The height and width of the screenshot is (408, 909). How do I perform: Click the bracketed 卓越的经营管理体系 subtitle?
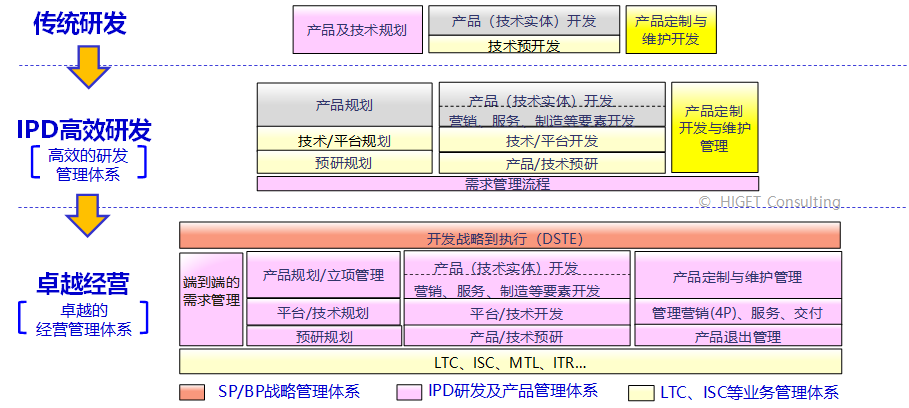click(x=84, y=319)
